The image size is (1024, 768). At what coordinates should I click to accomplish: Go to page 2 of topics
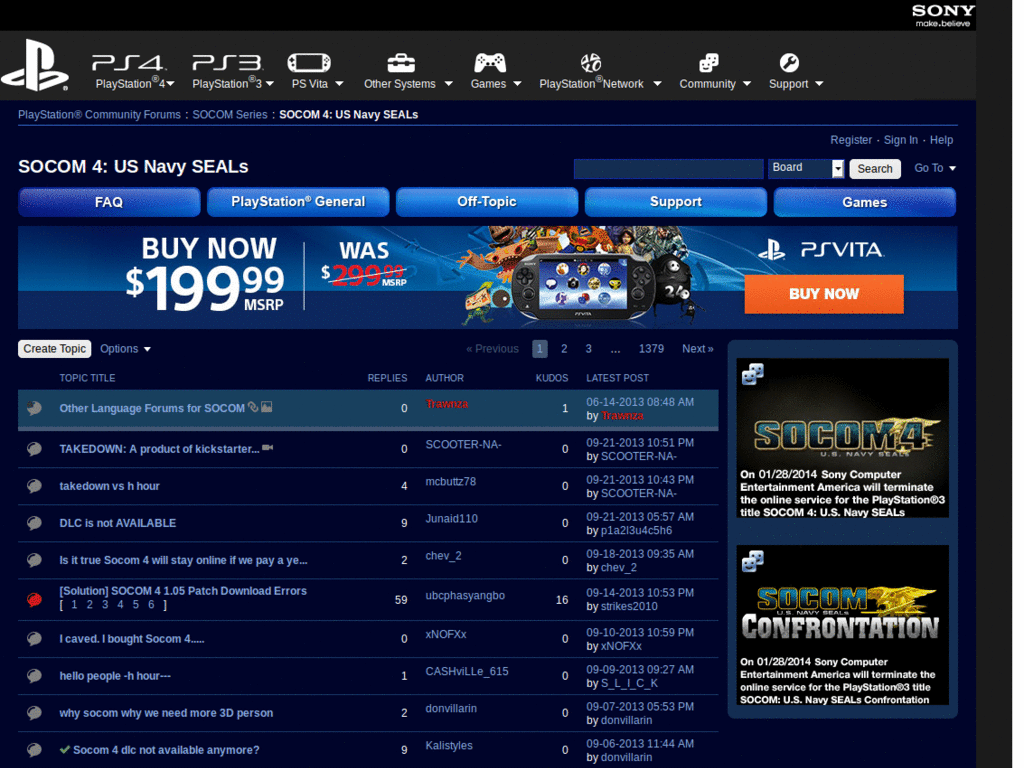click(564, 349)
